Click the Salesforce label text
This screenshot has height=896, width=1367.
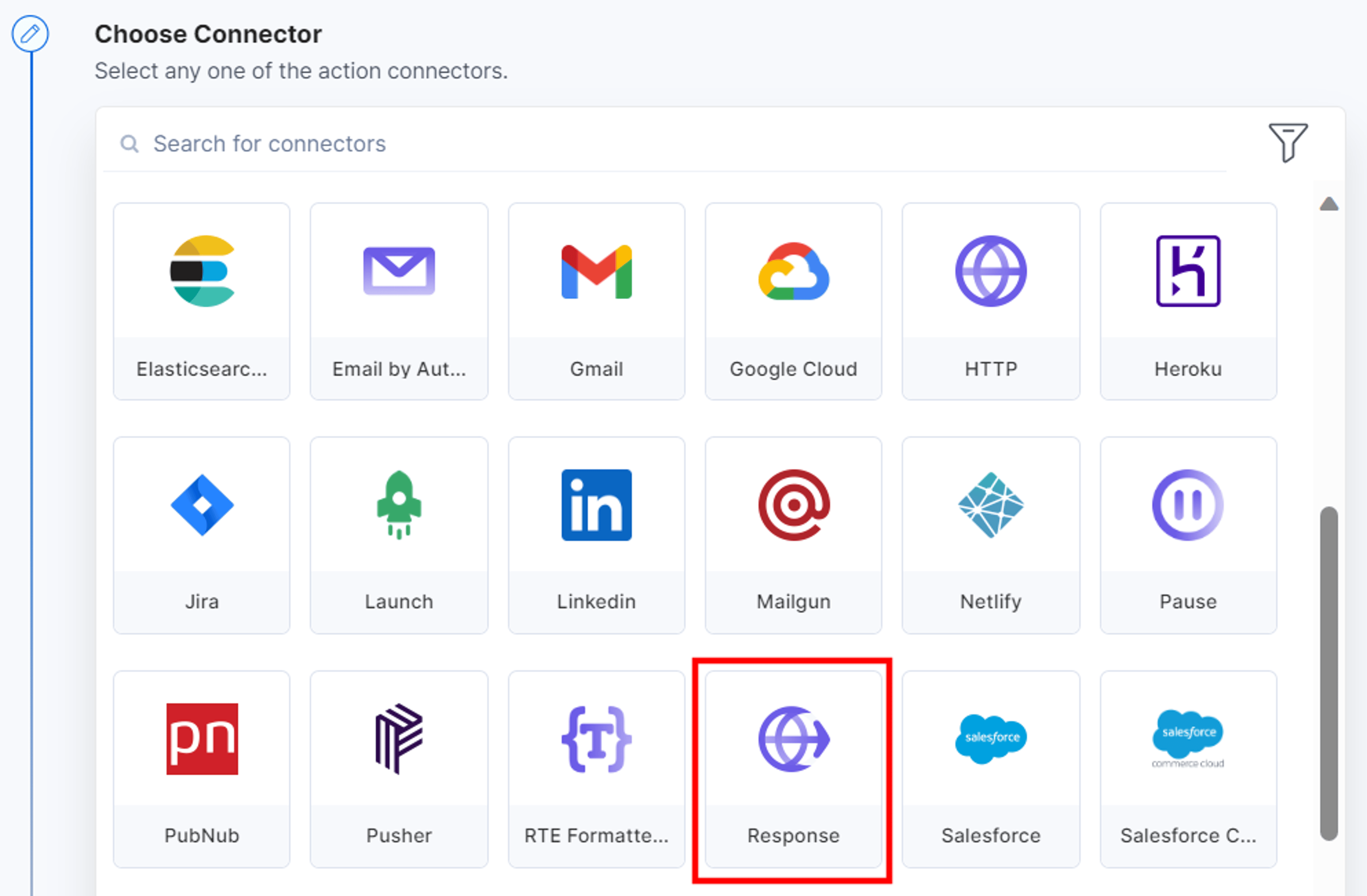coord(991,835)
